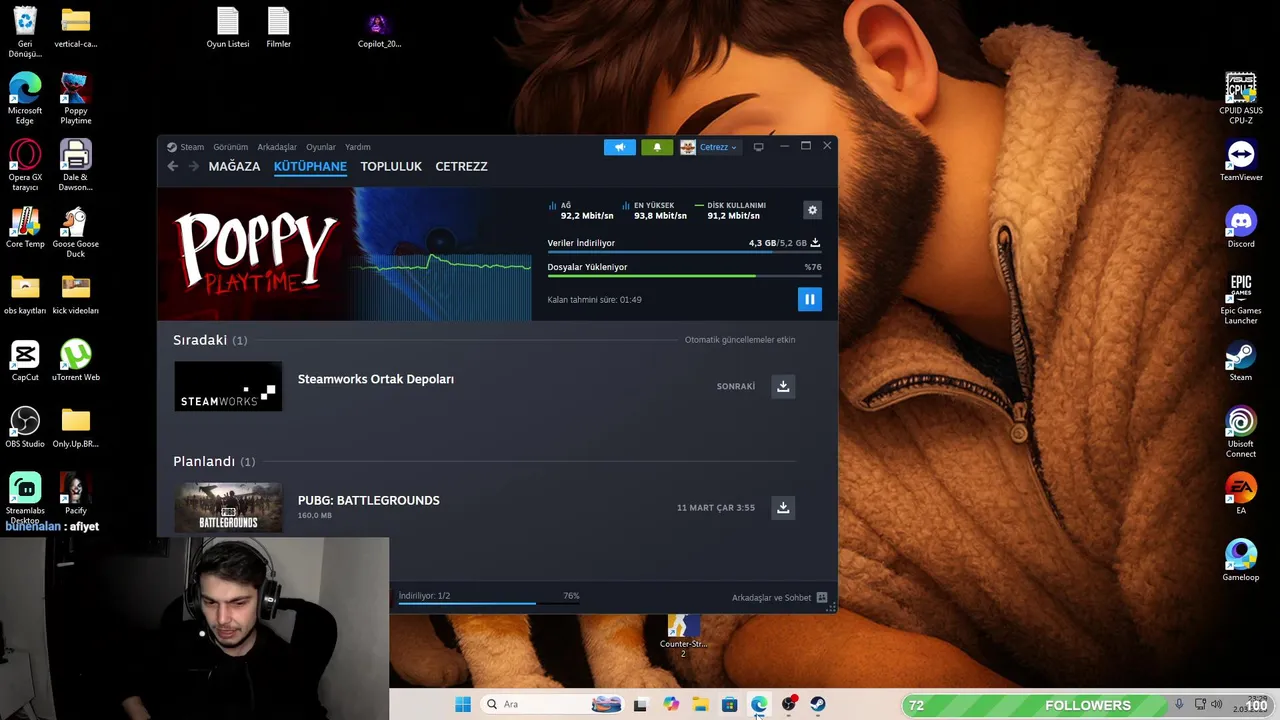Open Arkadaşlar ve Sohbet
1280x720 pixels.
(779, 597)
